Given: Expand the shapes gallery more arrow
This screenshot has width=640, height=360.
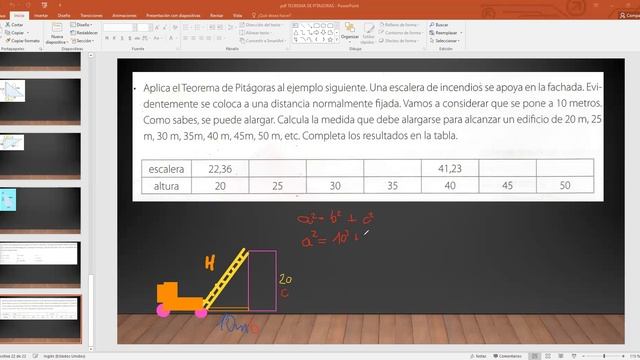Looking at the screenshot, I should (x=337, y=40).
